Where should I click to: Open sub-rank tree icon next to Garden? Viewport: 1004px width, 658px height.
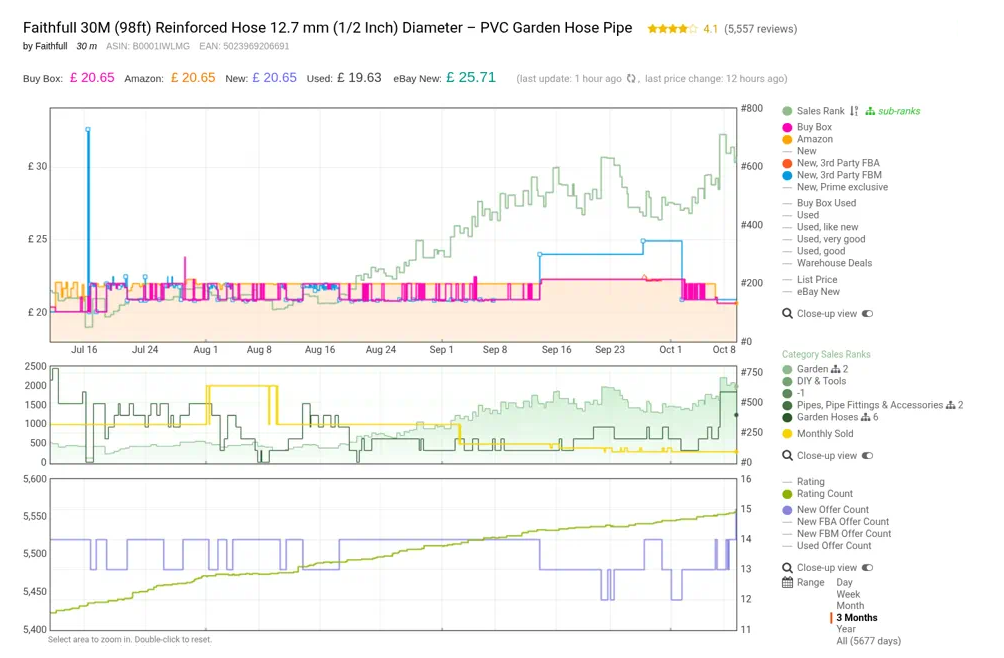(x=835, y=369)
